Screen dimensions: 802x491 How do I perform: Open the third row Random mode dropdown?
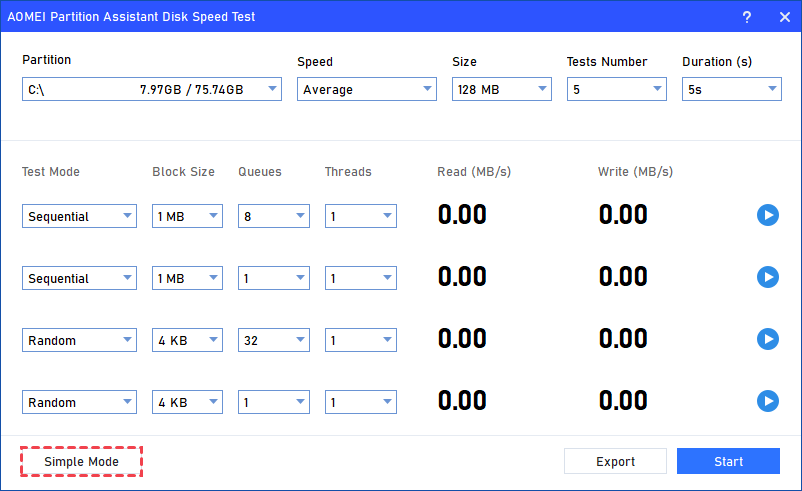pos(79,340)
